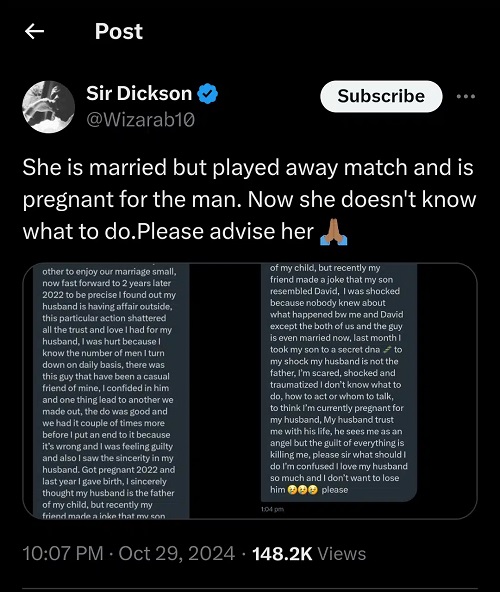This screenshot has height=592, width=500.
Task: Open the three-dot more options menu
Action: (466, 96)
